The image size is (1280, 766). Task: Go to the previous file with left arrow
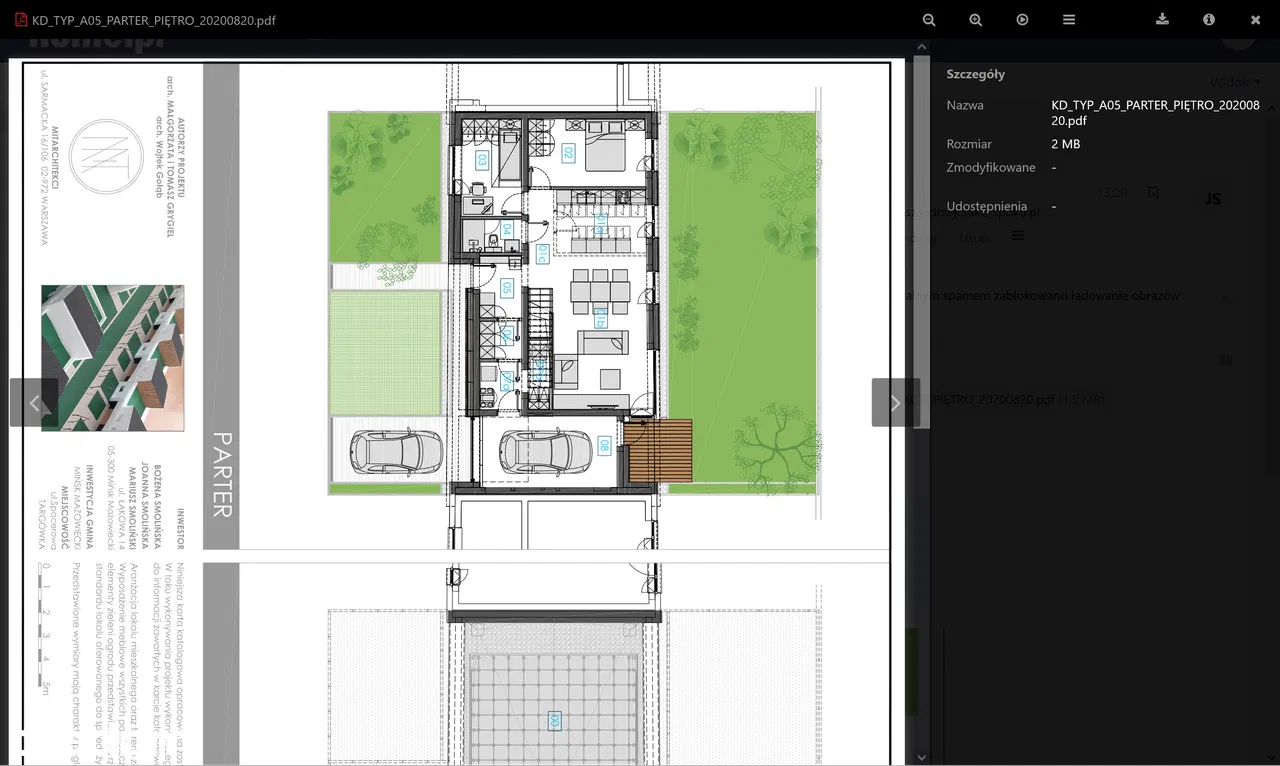tap(34, 403)
